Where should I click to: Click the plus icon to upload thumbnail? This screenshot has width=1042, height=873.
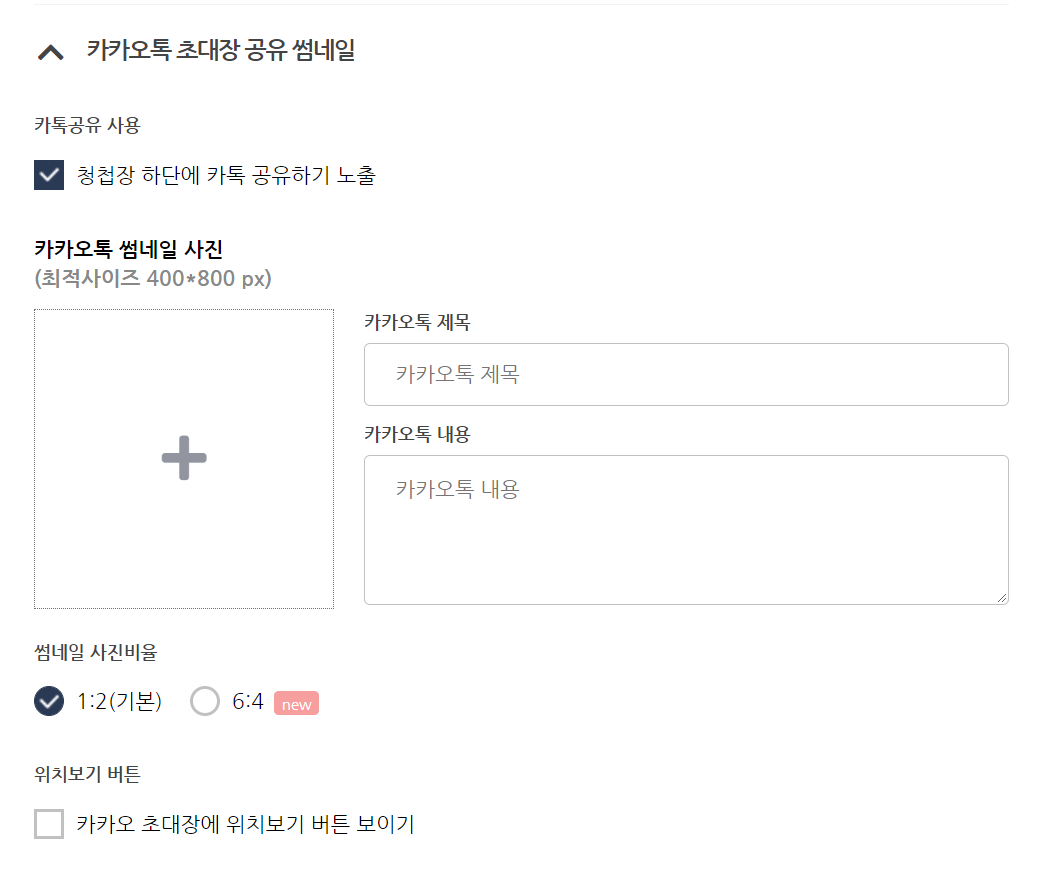[x=184, y=458]
